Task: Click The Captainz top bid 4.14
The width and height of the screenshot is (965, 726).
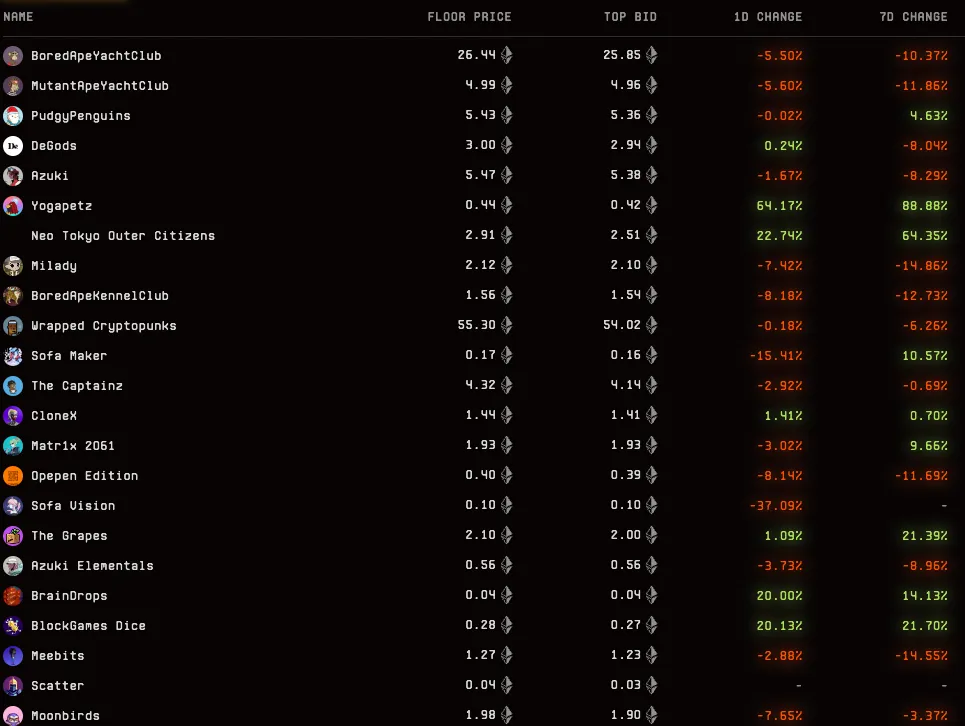Action: (625, 385)
